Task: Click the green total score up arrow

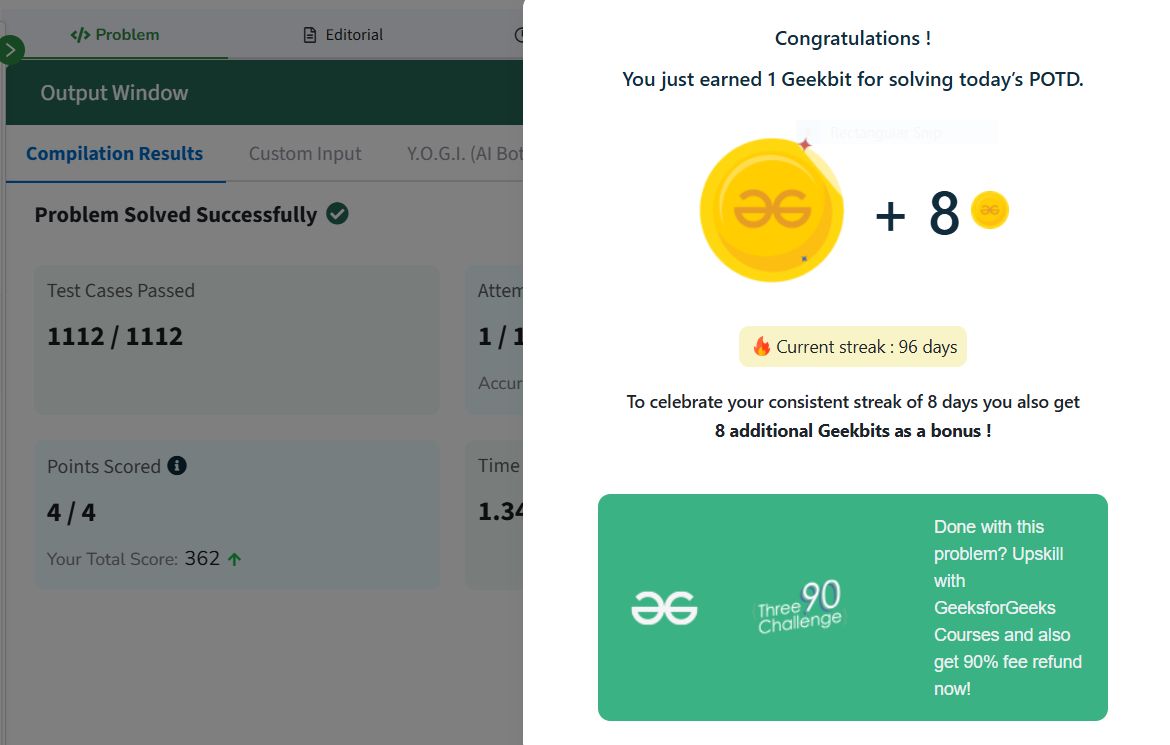Action: (234, 559)
